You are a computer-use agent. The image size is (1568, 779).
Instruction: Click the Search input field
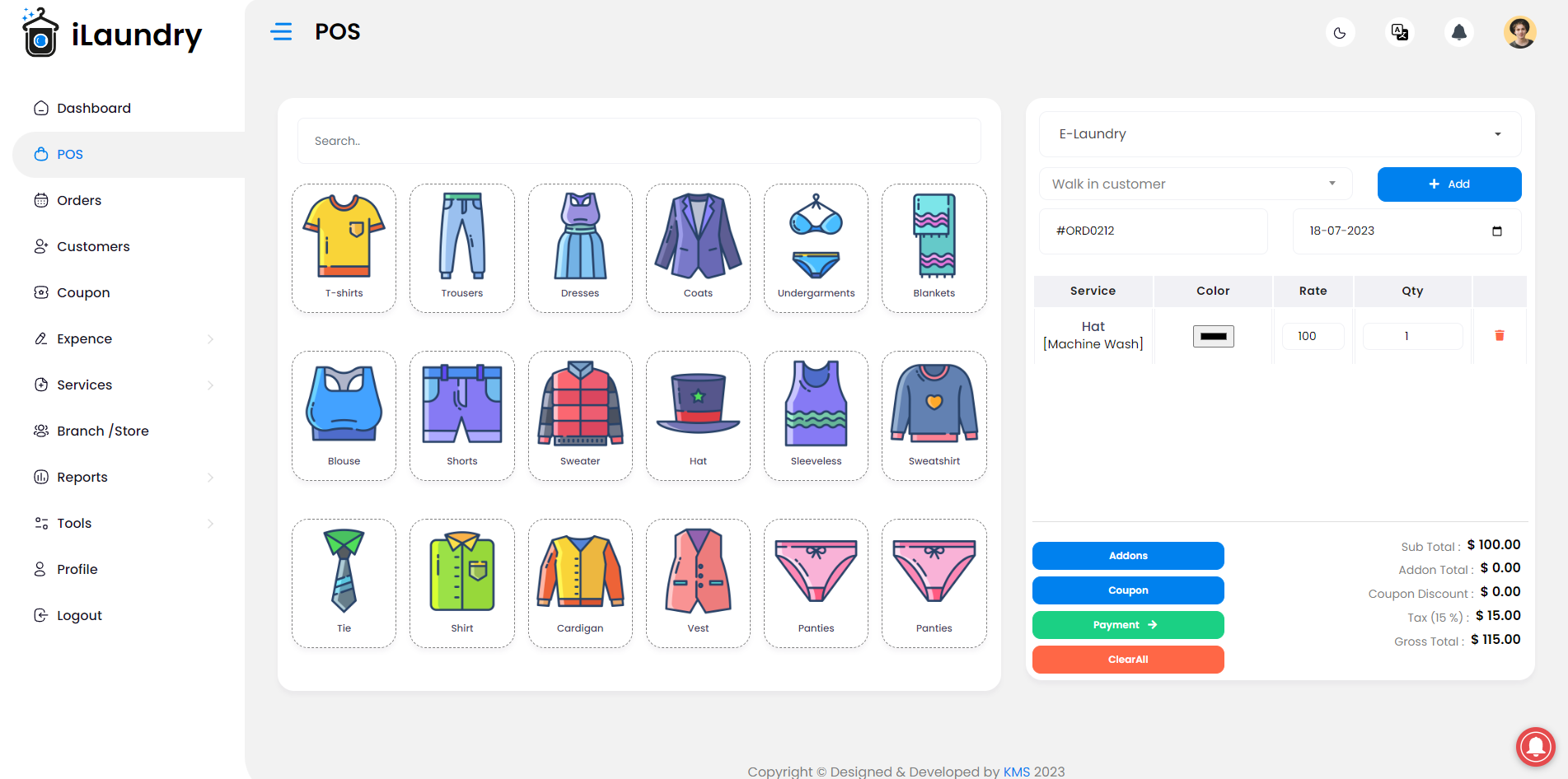pos(639,141)
